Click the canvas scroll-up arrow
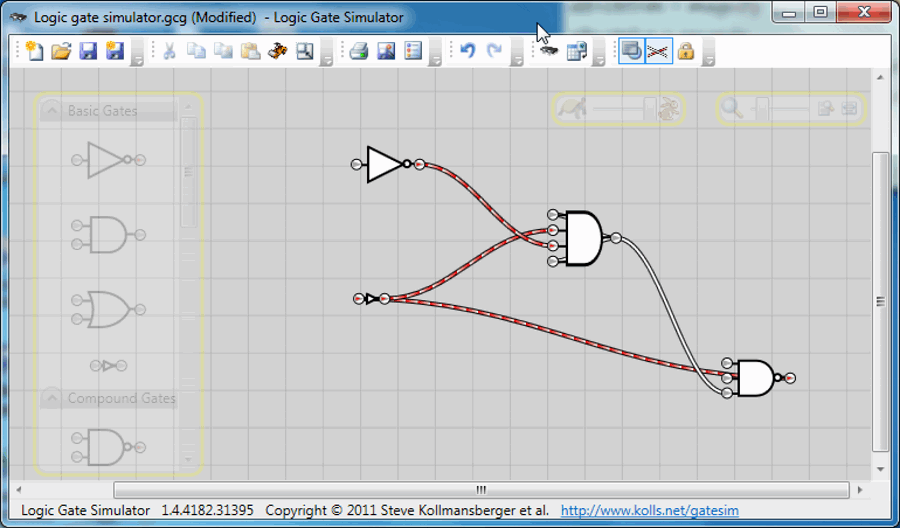The width and height of the screenshot is (900, 528). point(880,77)
